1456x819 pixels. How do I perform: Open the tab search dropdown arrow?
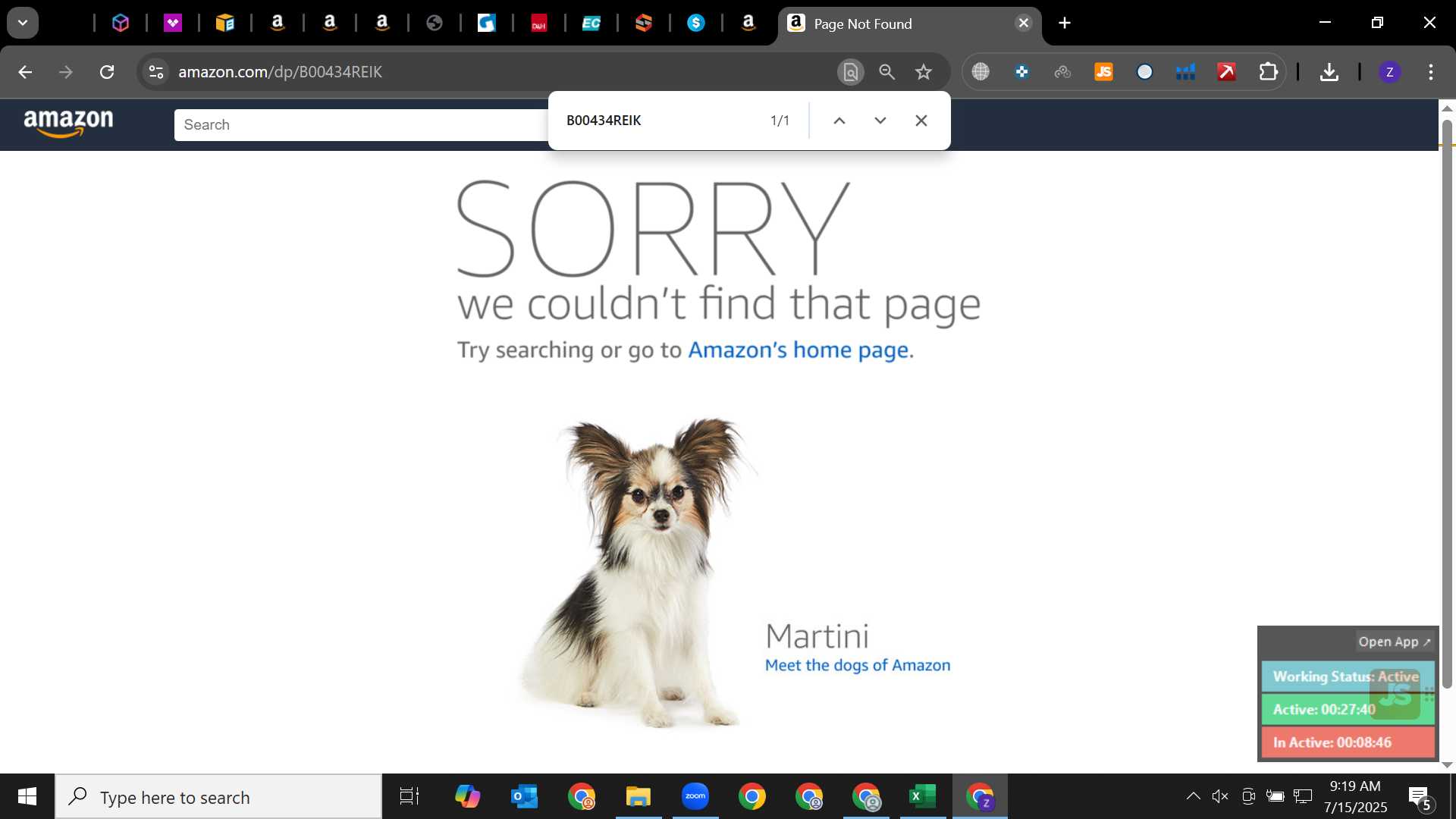[23, 23]
